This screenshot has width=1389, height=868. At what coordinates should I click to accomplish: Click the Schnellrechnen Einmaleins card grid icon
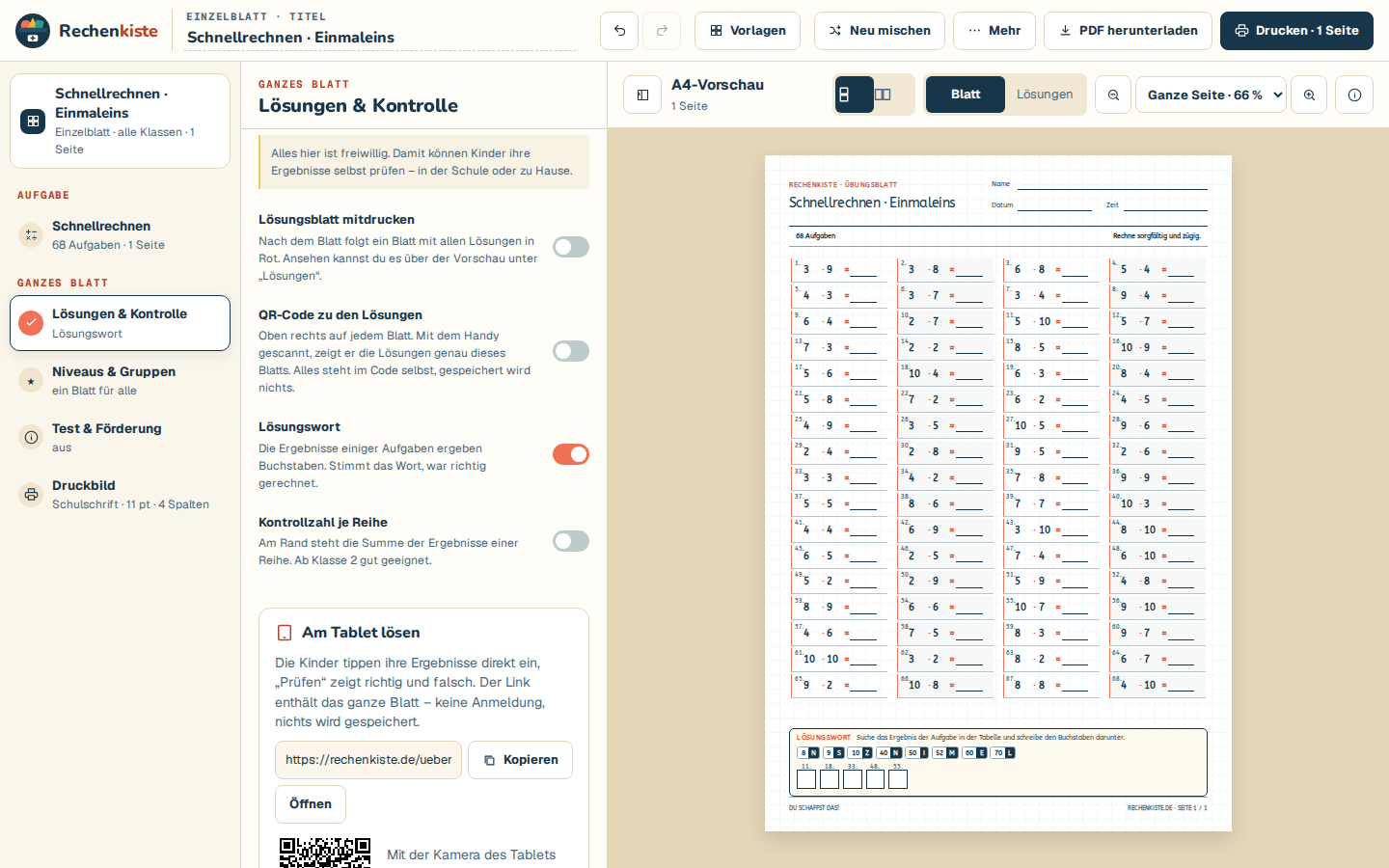(x=33, y=122)
